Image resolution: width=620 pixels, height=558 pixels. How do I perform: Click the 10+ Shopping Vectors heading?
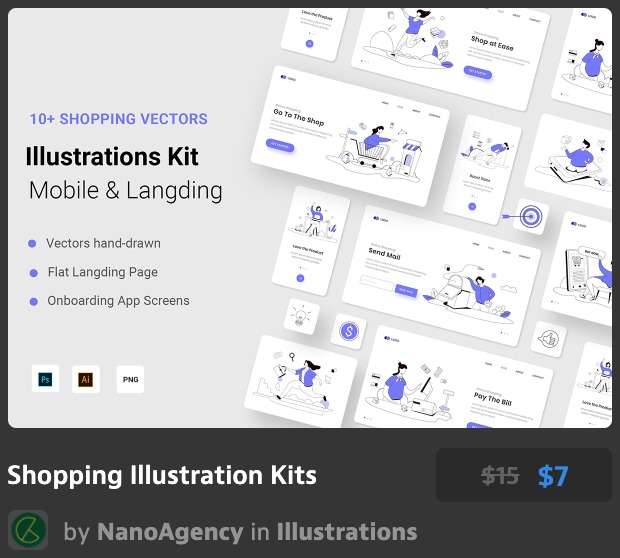tap(118, 119)
